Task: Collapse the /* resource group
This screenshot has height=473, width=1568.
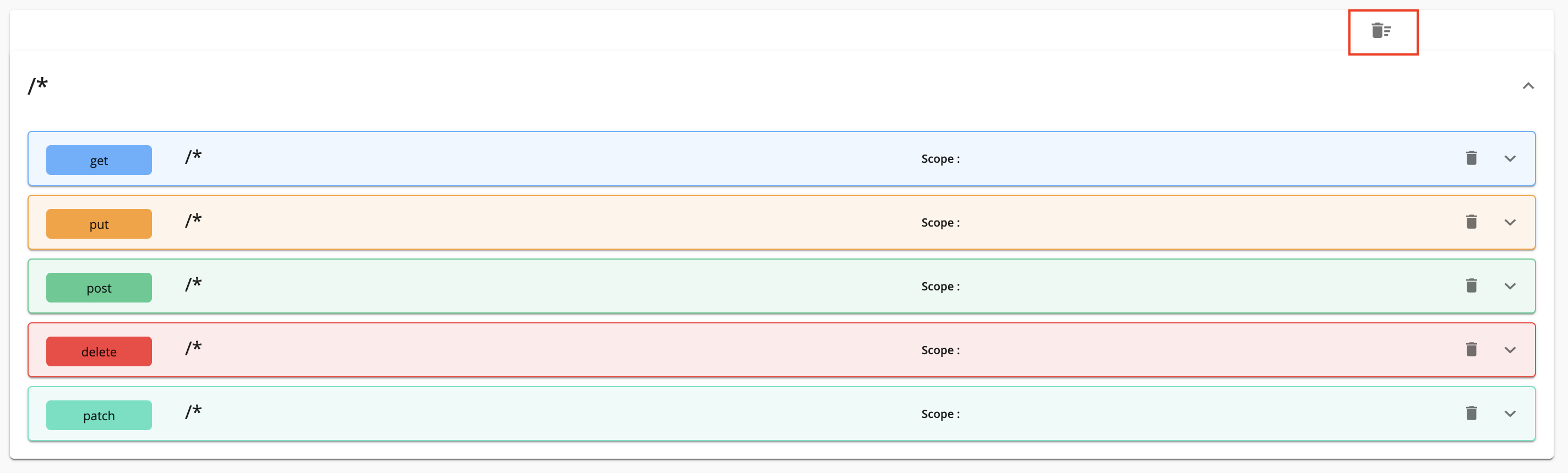Action: 1528,86
